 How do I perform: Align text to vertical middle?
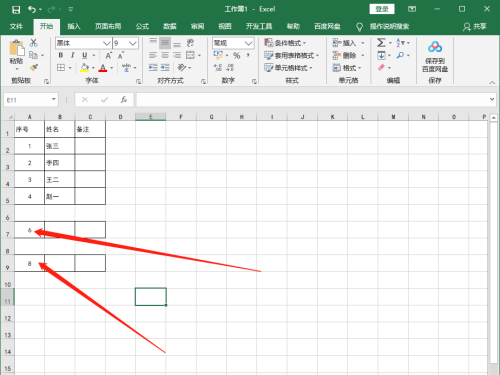[165, 43]
